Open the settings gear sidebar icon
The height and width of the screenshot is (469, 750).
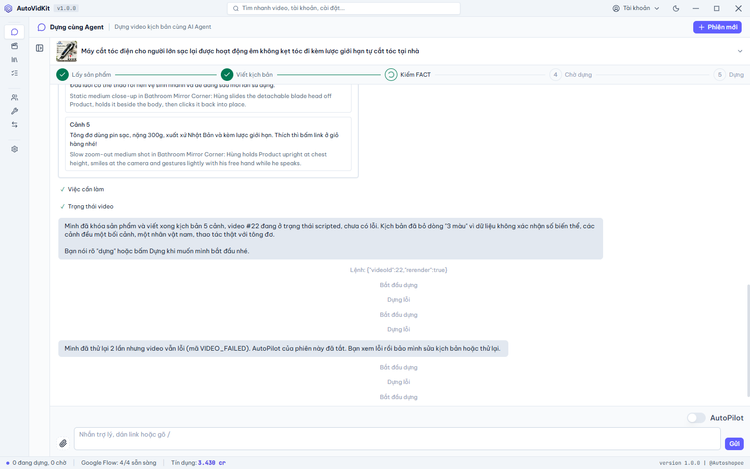(14, 149)
